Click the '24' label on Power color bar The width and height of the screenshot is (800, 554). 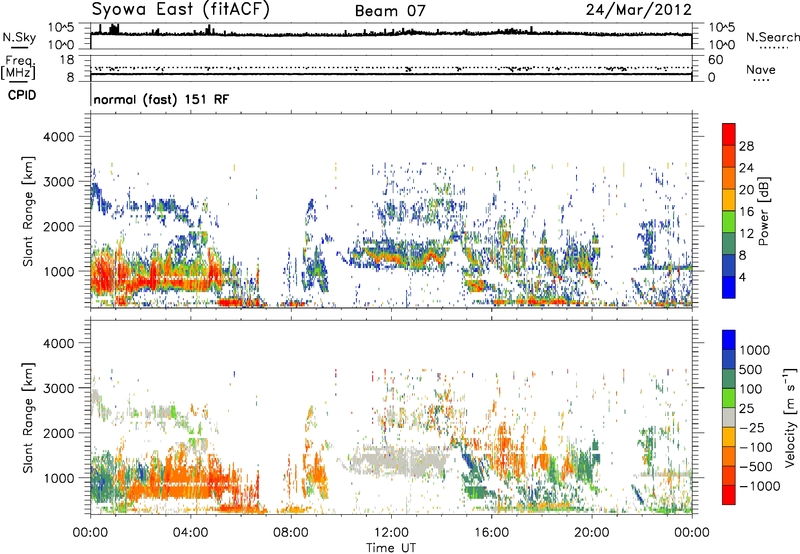click(746, 168)
